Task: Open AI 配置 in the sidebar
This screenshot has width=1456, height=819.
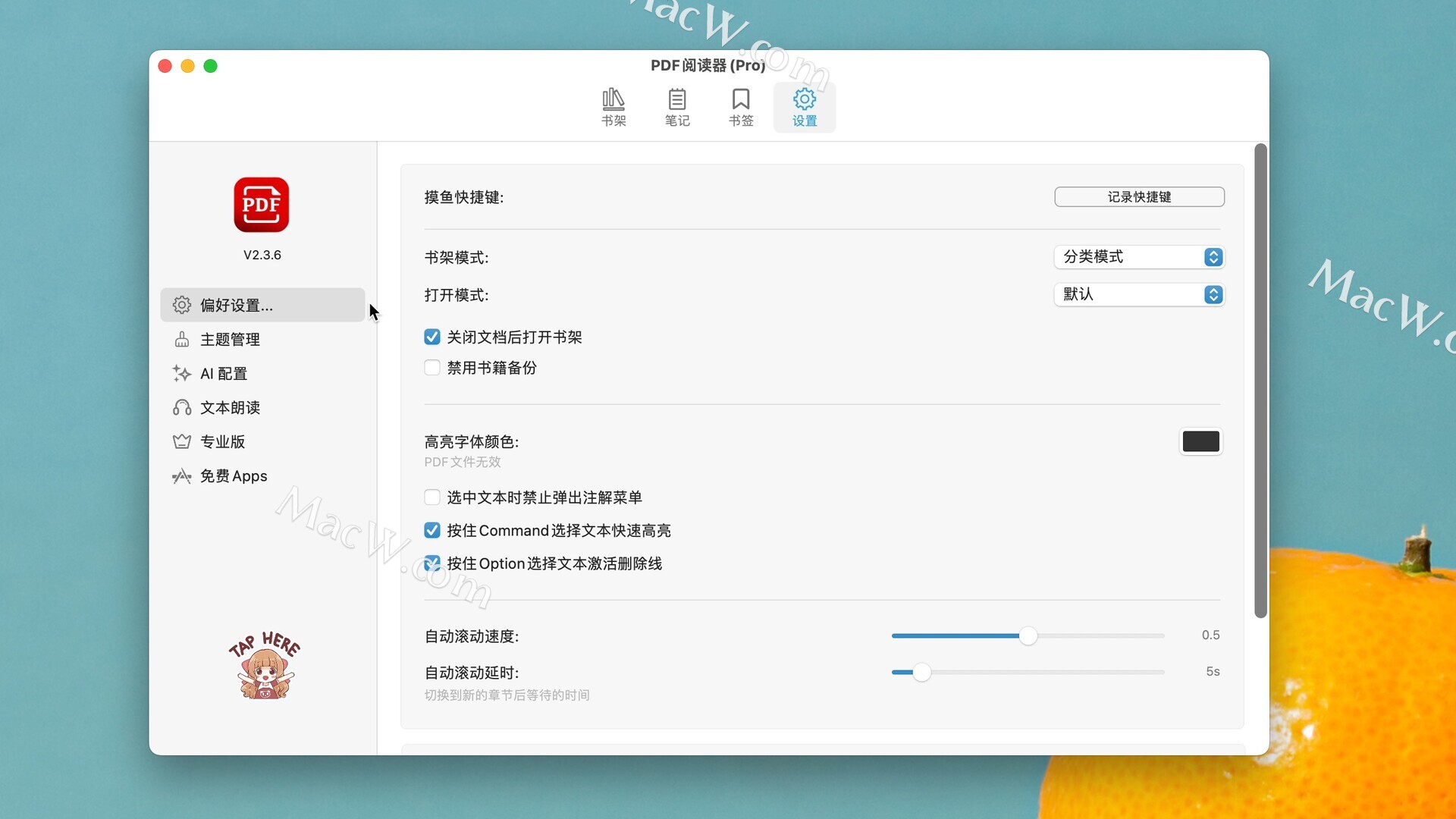Action: [x=262, y=373]
